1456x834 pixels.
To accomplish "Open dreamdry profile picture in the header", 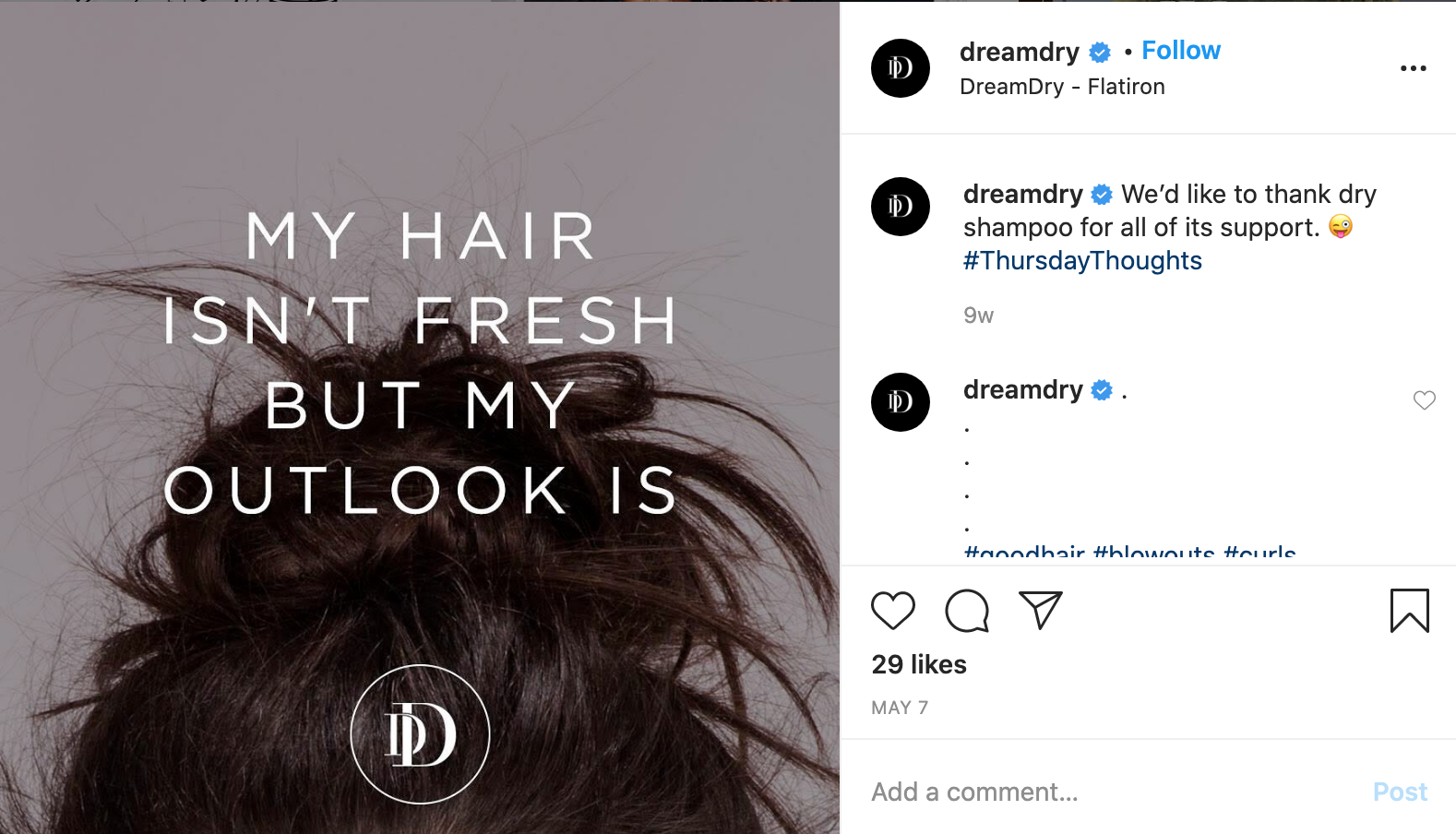I will click(x=901, y=68).
